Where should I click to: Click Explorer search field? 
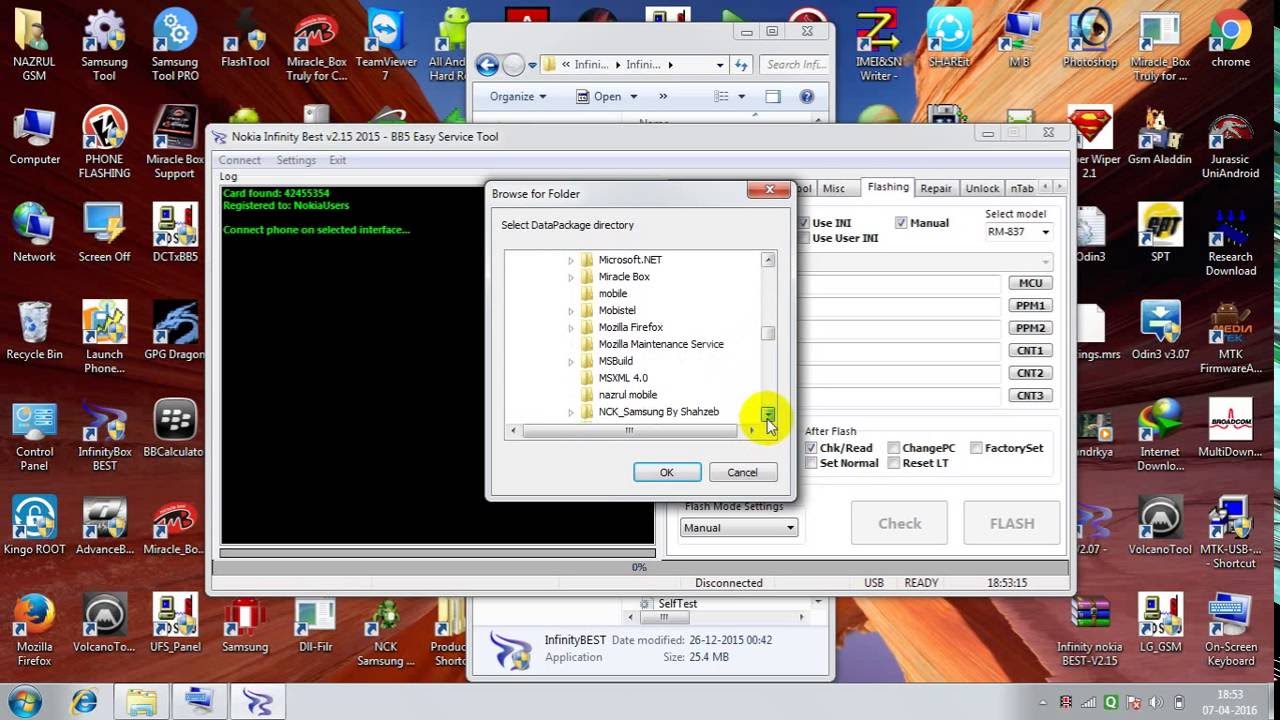click(796, 64)
